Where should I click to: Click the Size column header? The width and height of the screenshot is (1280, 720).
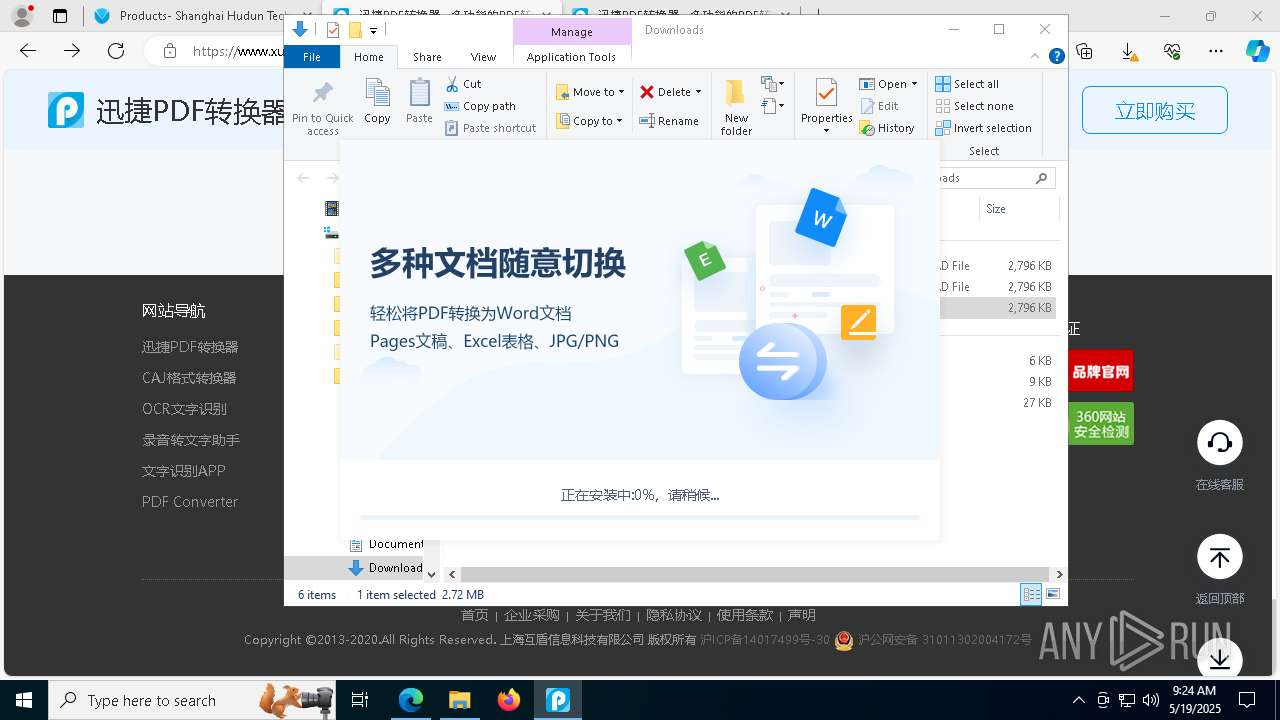pos(1018,209)
